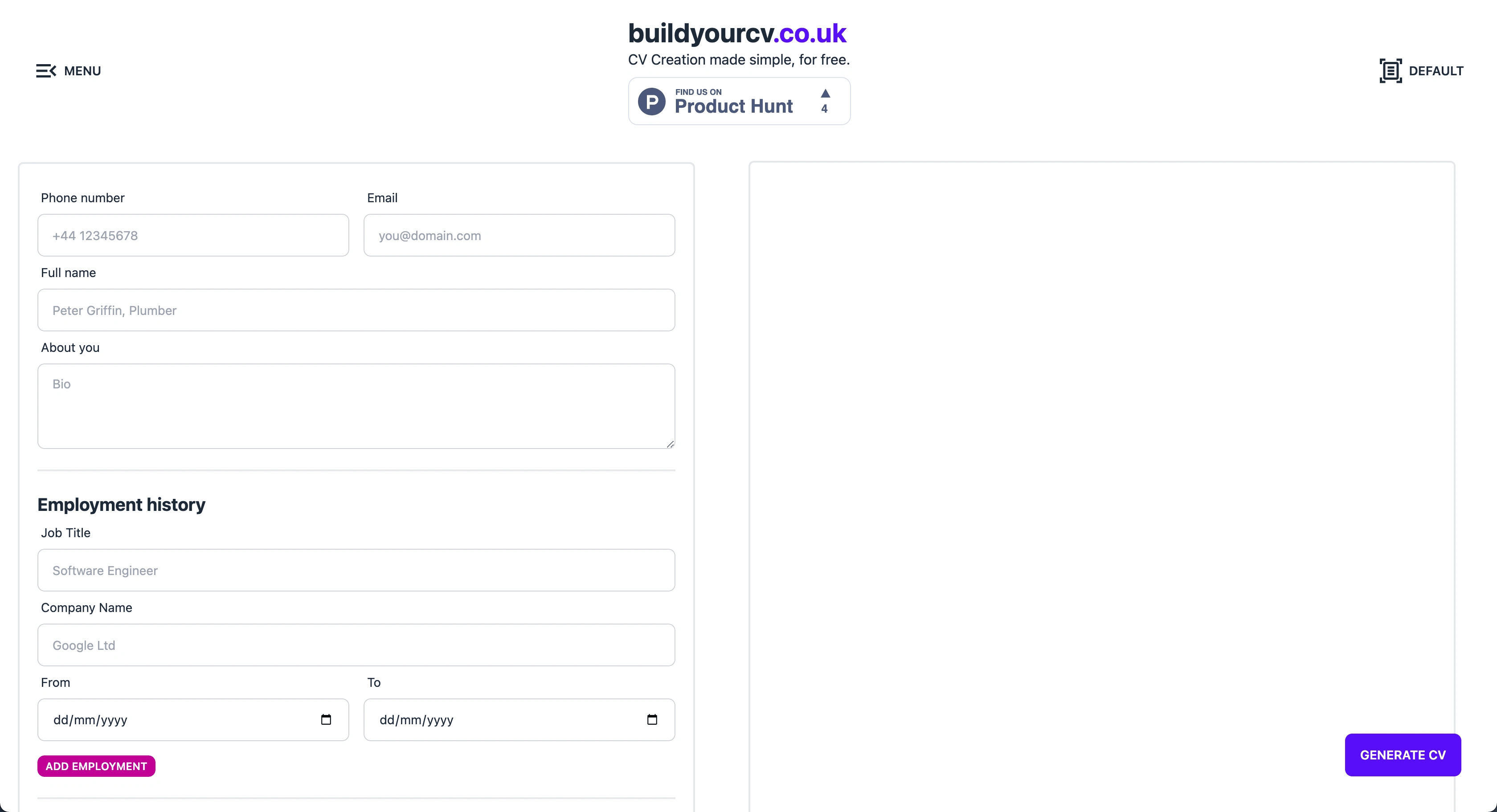This screenshot has height=812, width=1497.
Task: Click the From date dd/mm/yyyy field
Action: tap(193, 720)
